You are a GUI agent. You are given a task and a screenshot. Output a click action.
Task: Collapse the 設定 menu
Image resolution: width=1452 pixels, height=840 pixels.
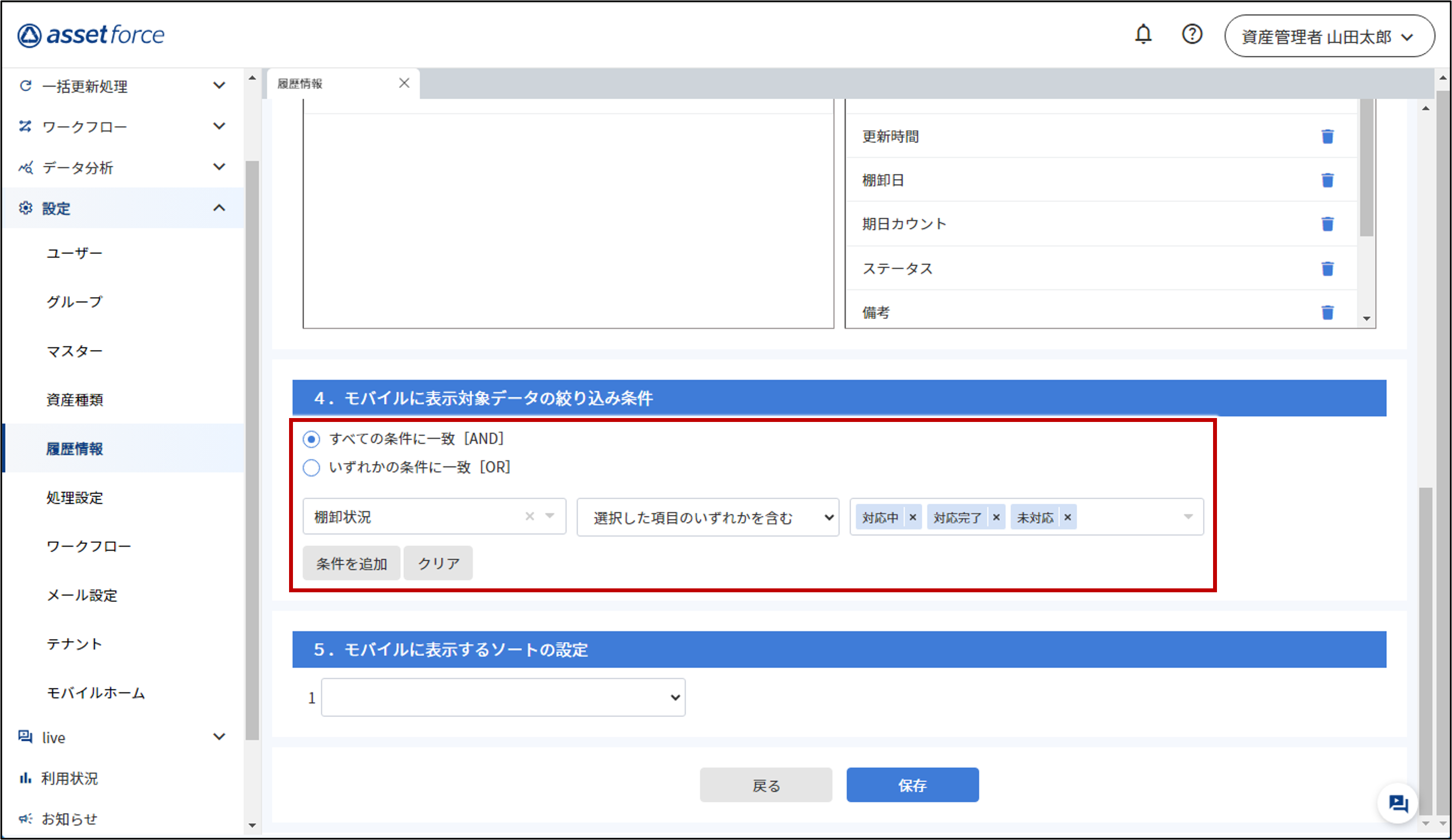pos(219,208)
